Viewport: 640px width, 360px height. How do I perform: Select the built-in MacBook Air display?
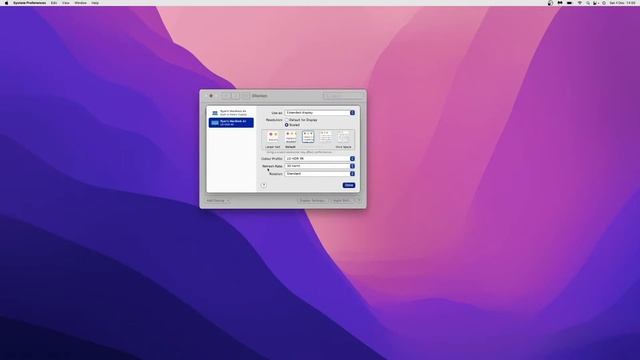point(231,113)
